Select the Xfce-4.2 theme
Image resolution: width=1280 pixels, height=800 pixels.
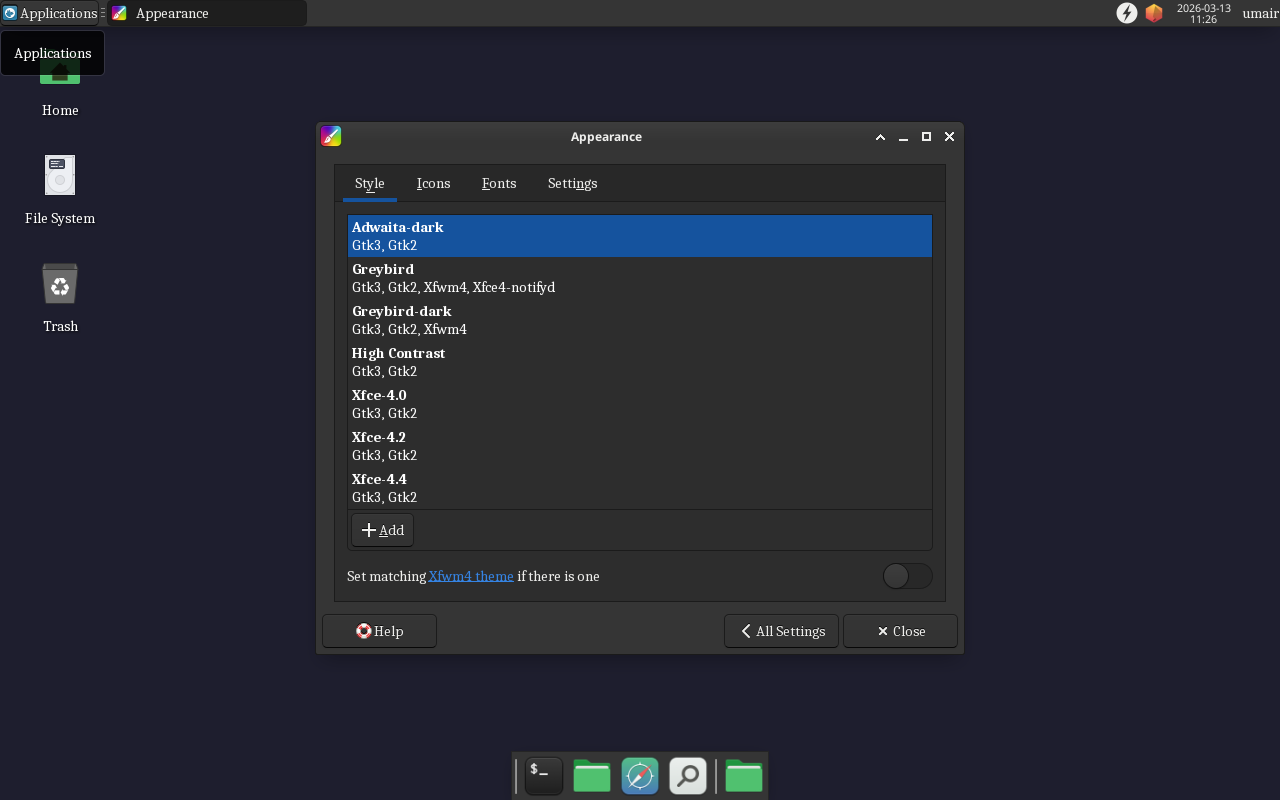pos(640,446)
